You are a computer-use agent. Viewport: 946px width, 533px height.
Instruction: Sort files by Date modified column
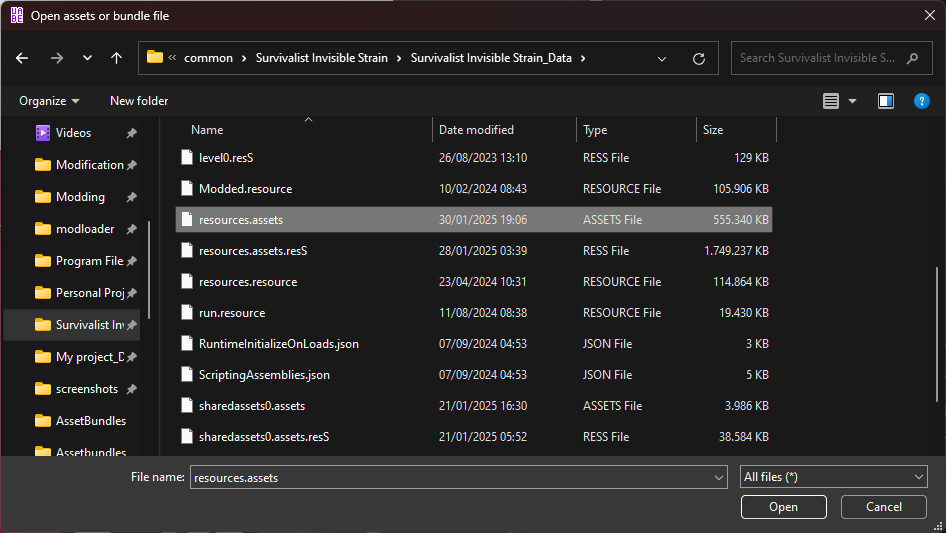[x=476, y=130]
